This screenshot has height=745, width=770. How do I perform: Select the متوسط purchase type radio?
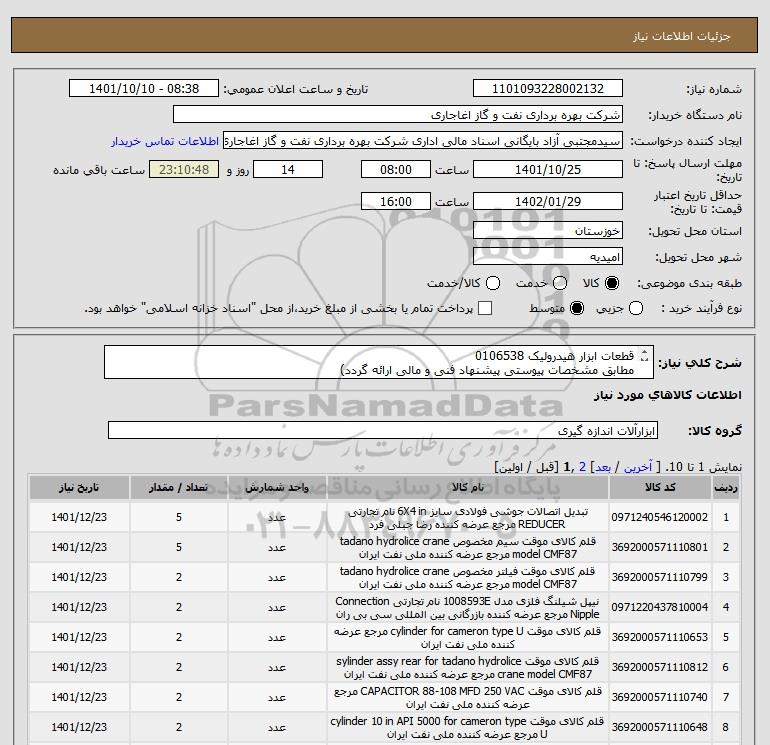(577, 308)
